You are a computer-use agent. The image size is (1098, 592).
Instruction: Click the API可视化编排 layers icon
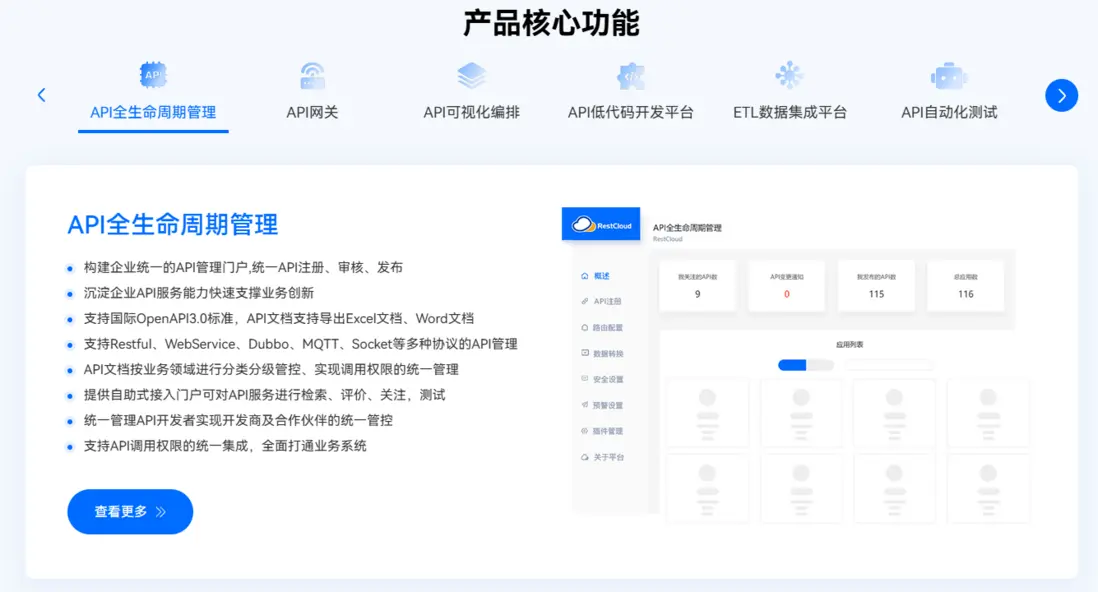point(471,75)
